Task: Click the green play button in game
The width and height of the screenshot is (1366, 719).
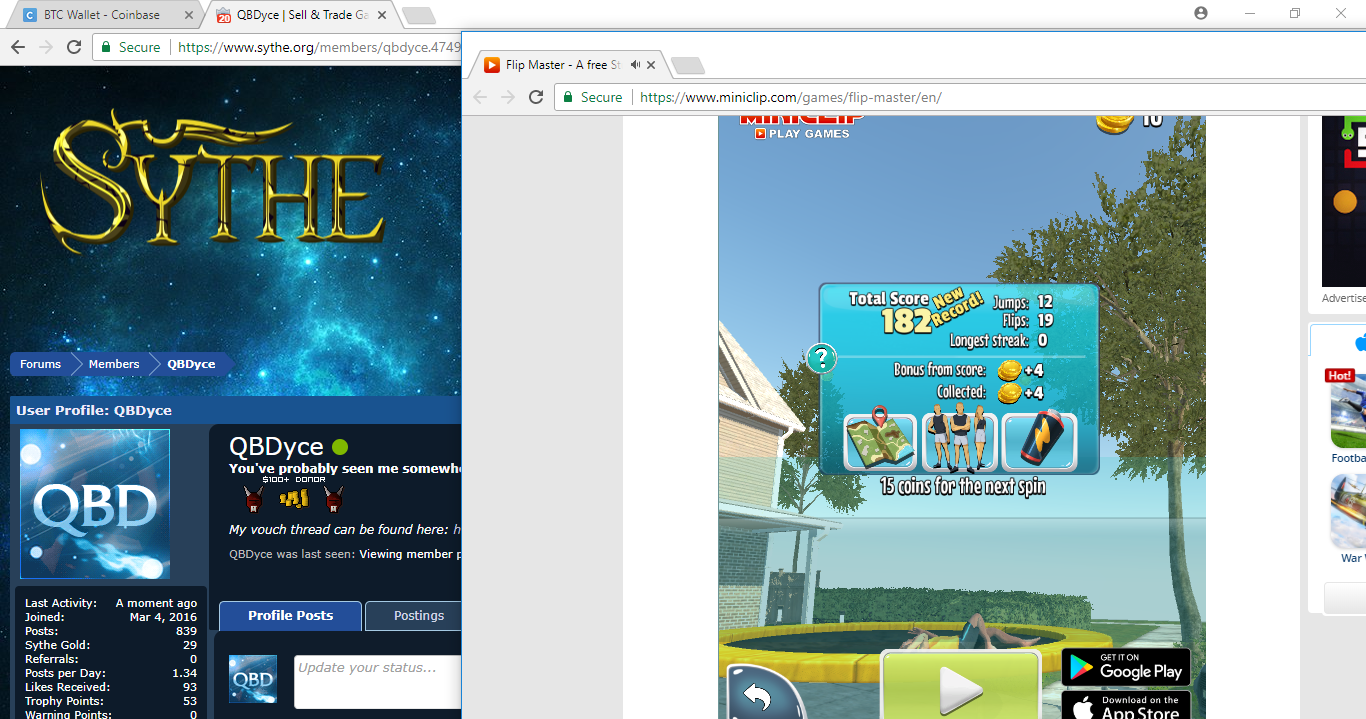Action: pos(960,686)
